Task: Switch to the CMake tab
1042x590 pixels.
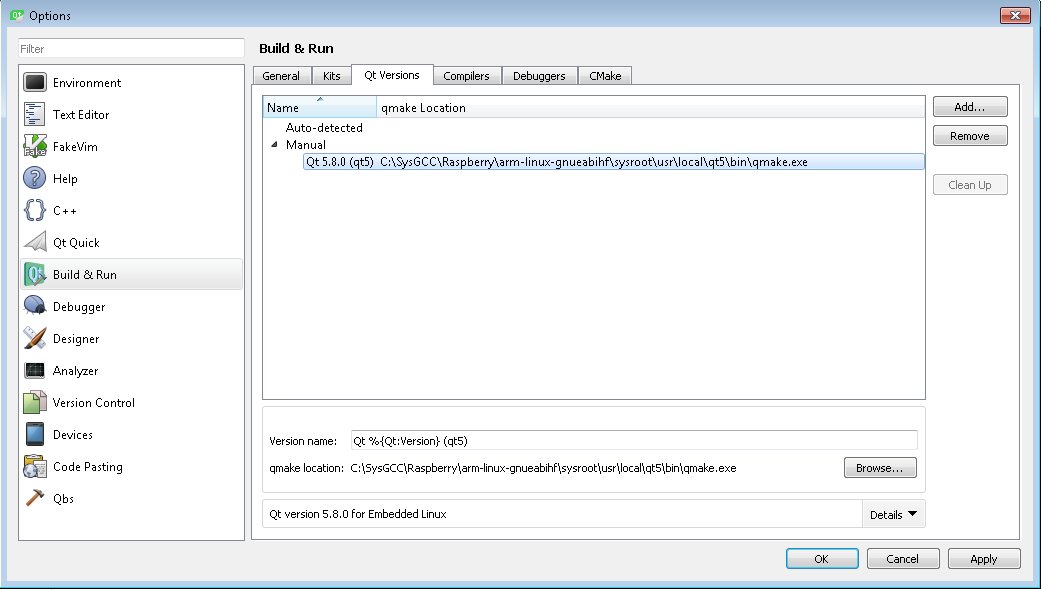Action: (605, 76)
